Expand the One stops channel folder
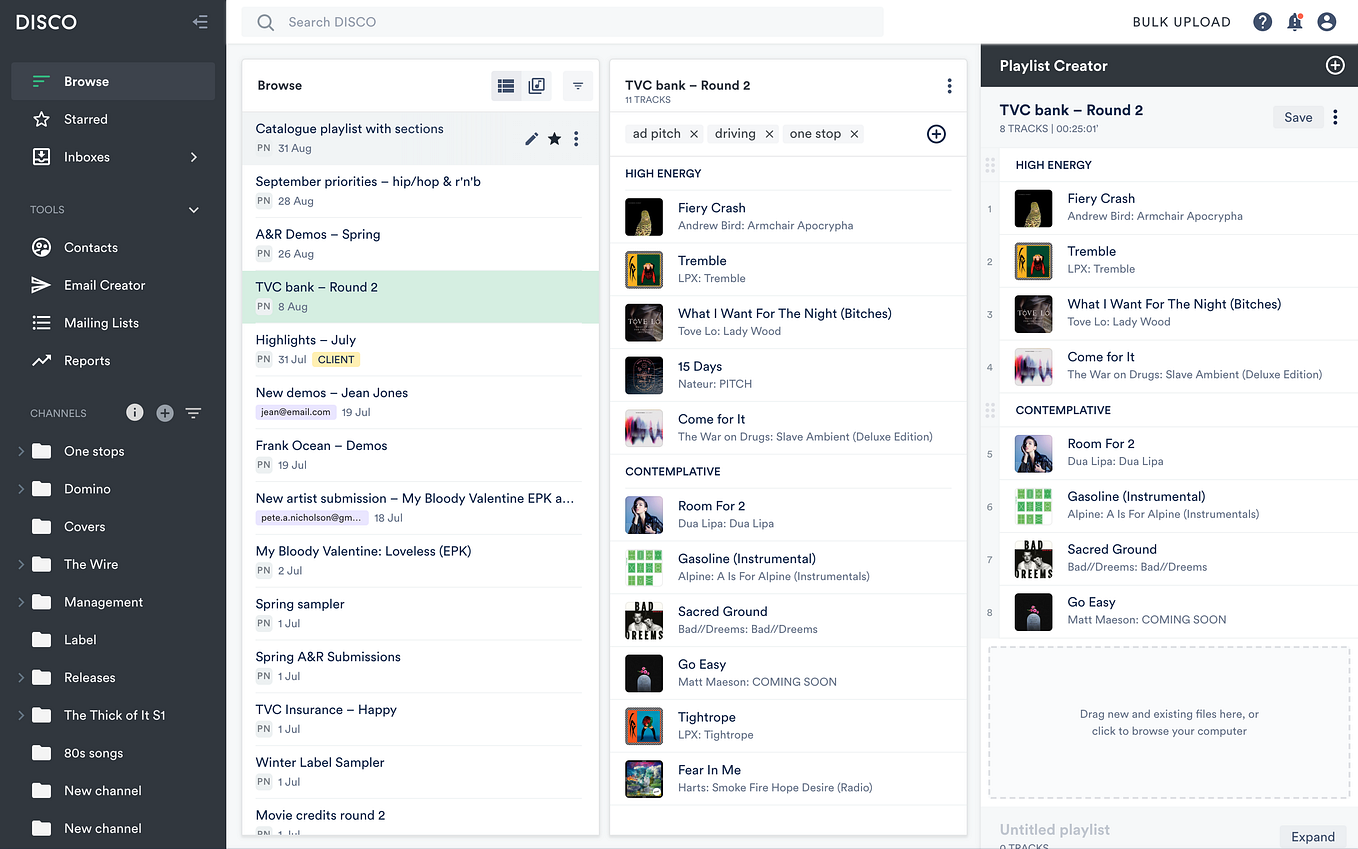 point(21,451)
